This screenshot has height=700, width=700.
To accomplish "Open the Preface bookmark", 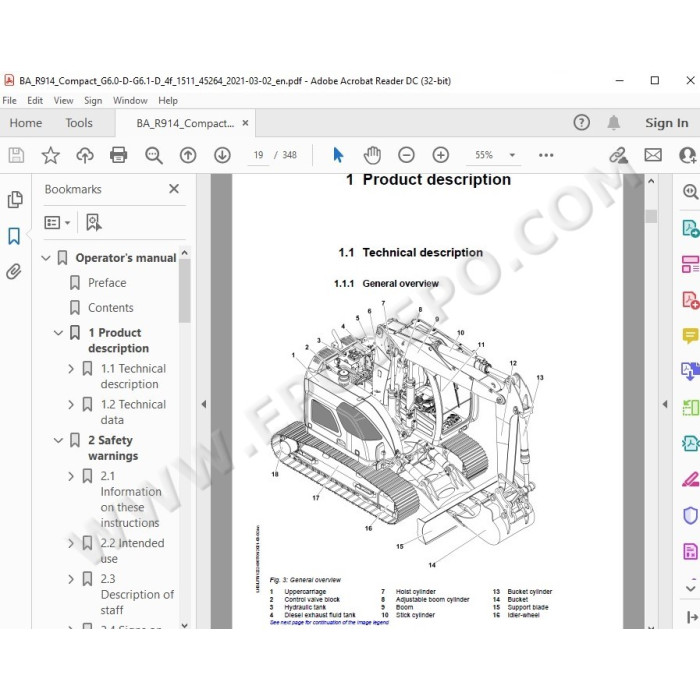I will [107, 283].
